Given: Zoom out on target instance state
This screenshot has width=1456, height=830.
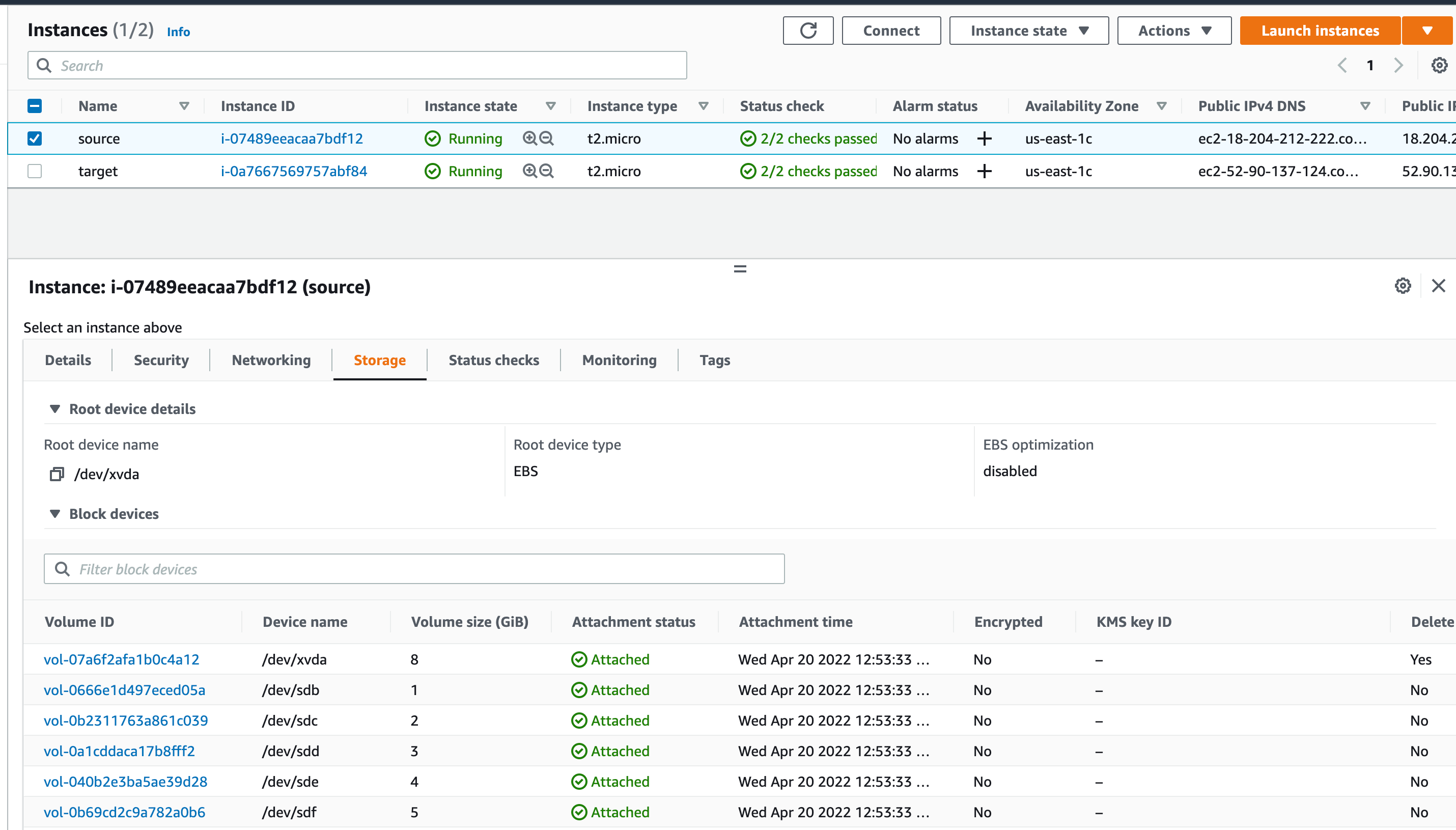Looking at the screenshot, I should pyautogui.click(x=546, y=171).
